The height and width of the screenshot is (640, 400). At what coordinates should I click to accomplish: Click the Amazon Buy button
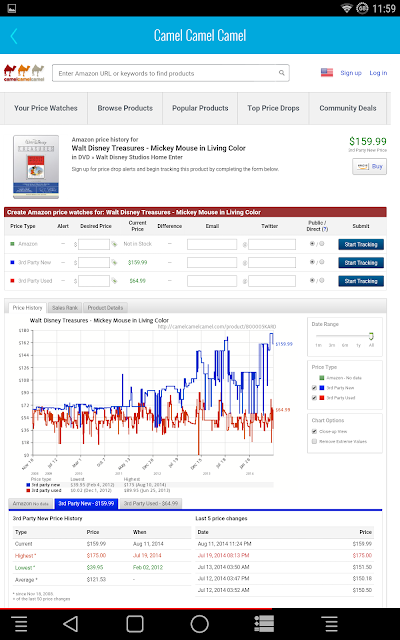pyautogui.click(x=369, y=167)
